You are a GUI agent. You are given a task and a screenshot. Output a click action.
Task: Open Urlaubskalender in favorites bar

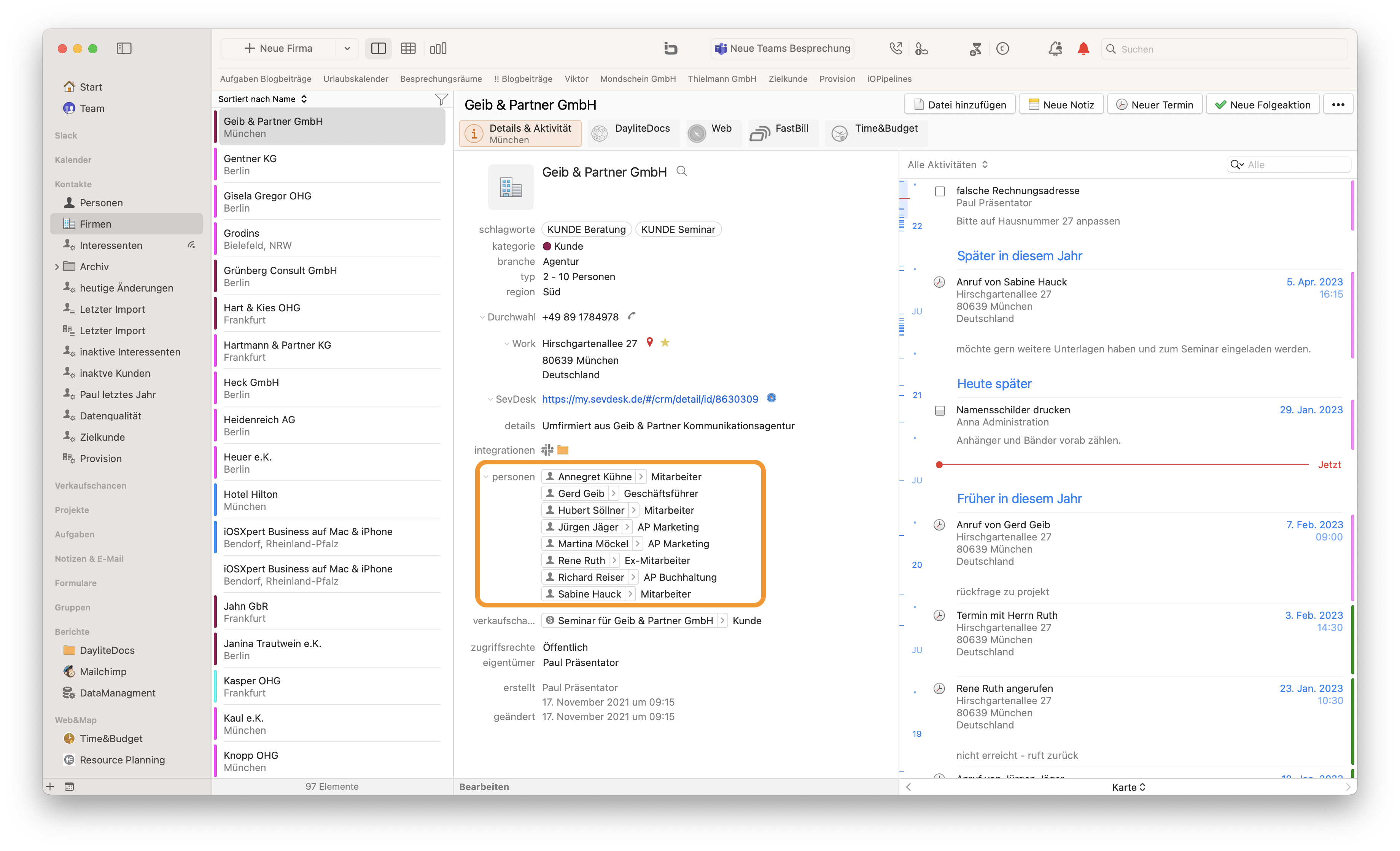coord(356,78)
